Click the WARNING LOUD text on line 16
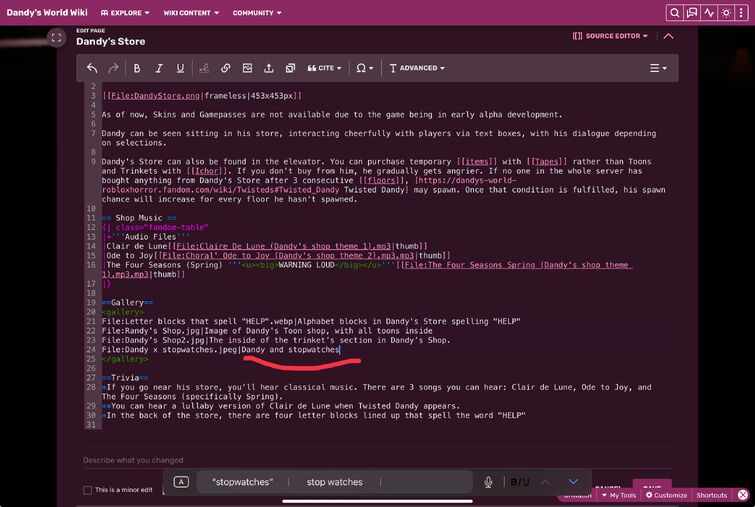 pos(306,265)
